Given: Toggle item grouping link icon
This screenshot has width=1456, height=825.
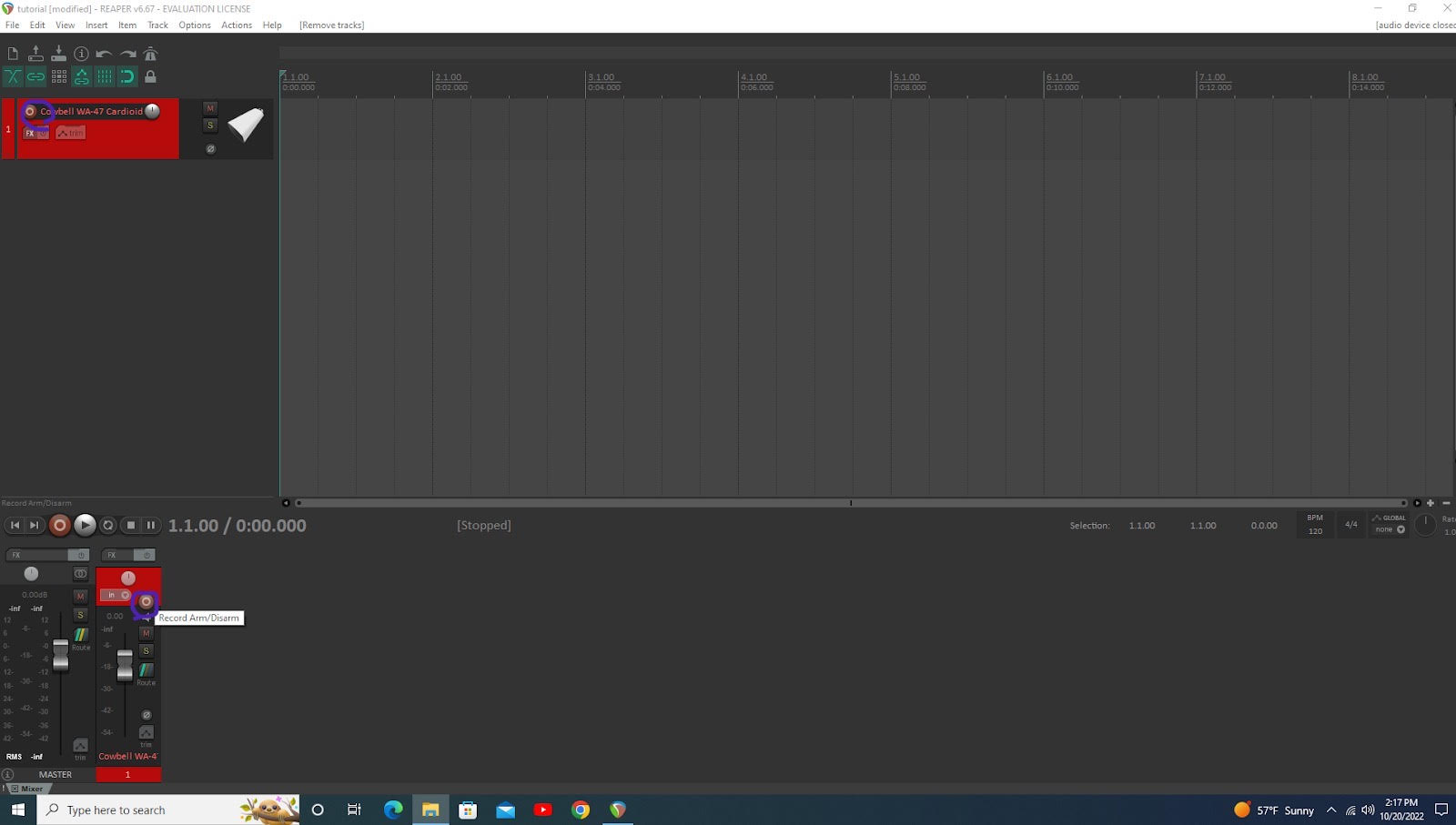Looking at the screenshot, I should [x=35, y=76].
